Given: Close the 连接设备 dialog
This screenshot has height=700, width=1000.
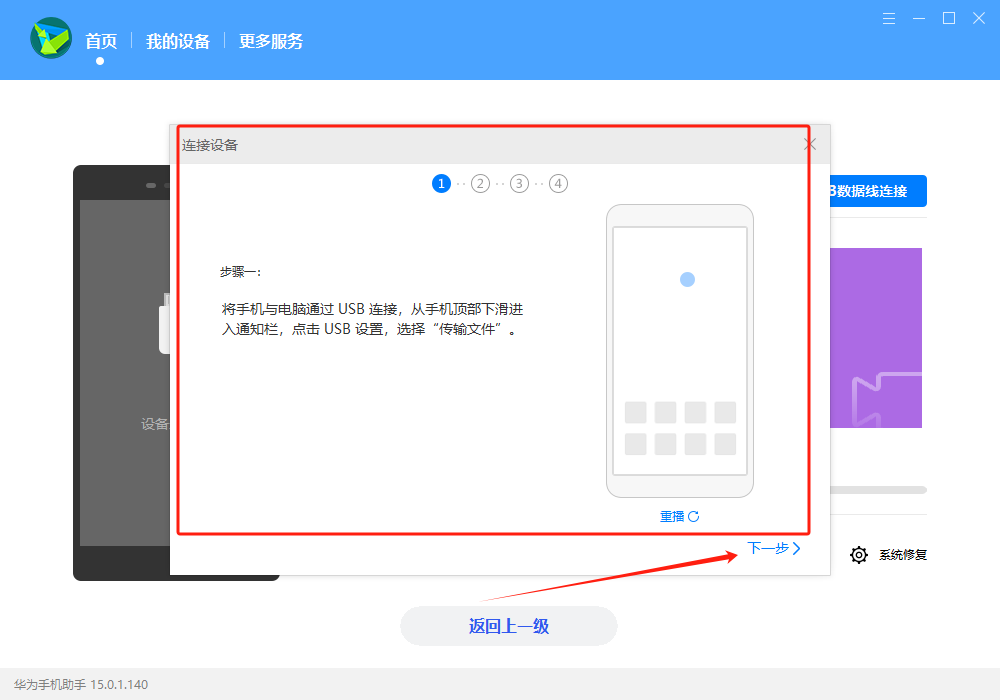Looking at the screenshot, I should pos(810,144).
